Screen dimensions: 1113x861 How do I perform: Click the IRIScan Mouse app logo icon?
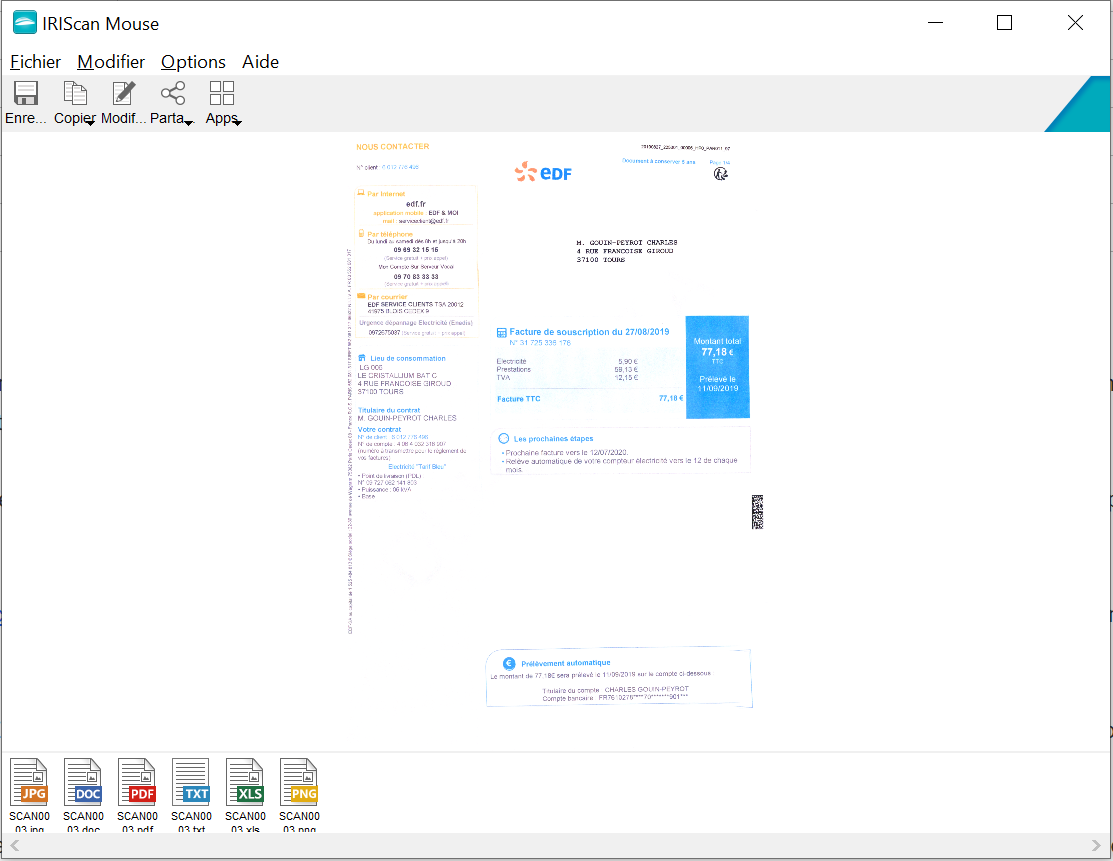[x=25, y=23]
